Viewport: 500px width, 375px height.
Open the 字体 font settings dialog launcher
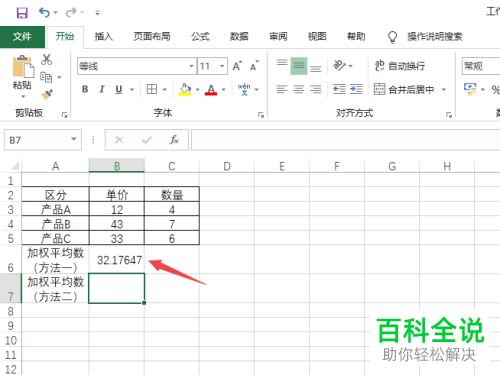coord(261,115)
